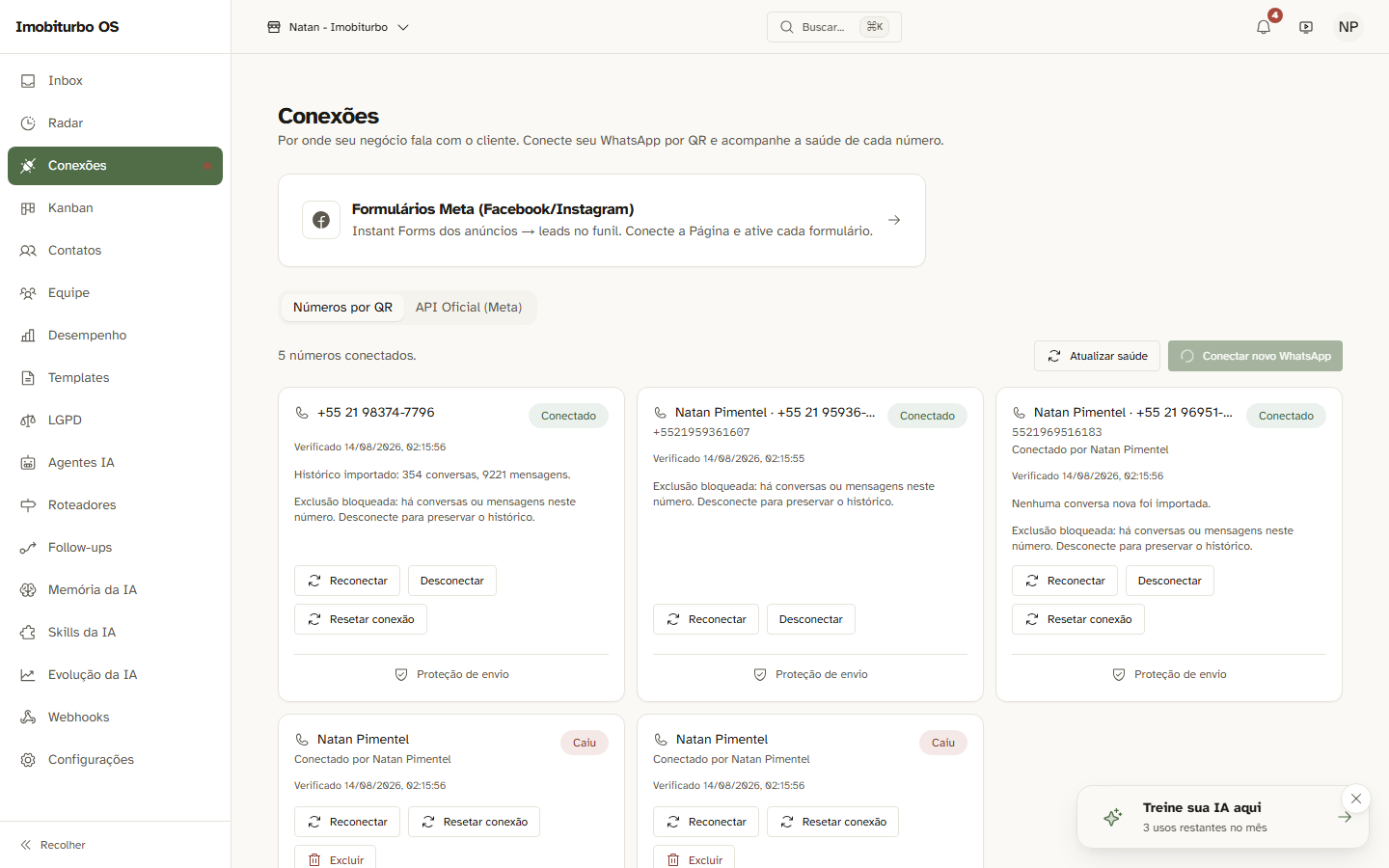Click the arrow on Formulários Meta card
Image resolution: width=1389 pixels, height=868 pixels.
[x=894, y=220]
